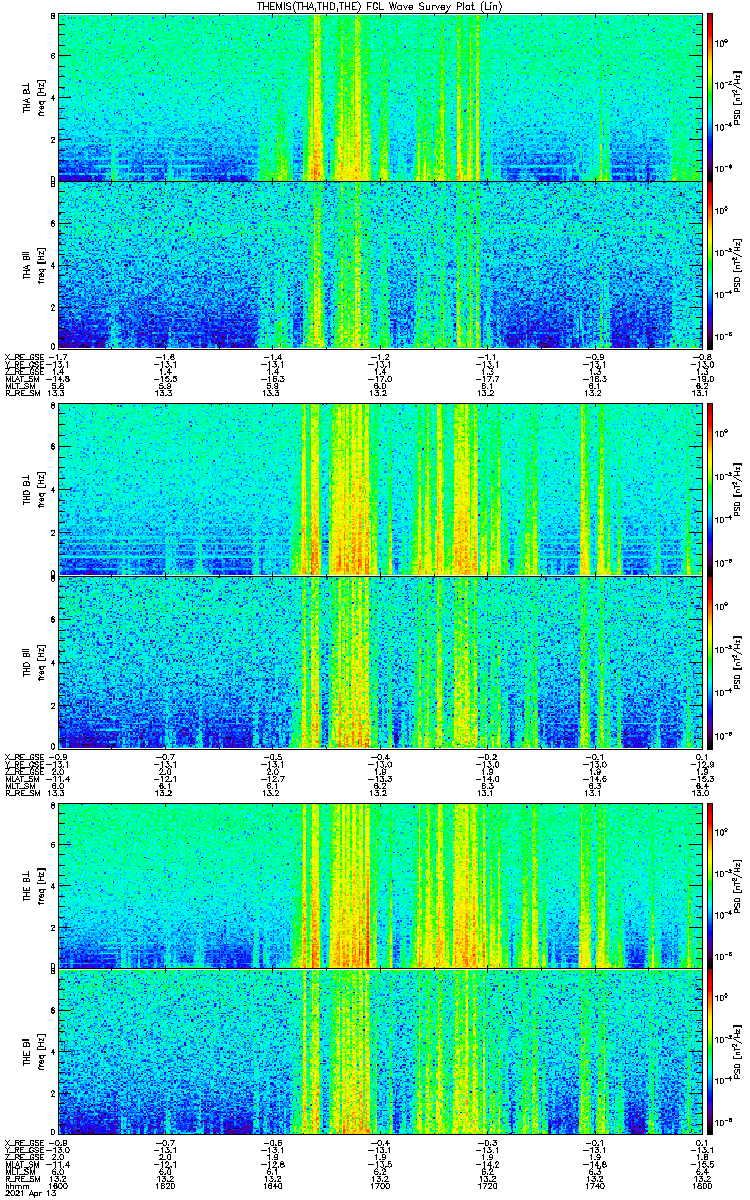This screenshot has height=1200, width=750.
Task: Click the PSD [nT²/Hz] label of THE BL
Action: coord(739,885)
